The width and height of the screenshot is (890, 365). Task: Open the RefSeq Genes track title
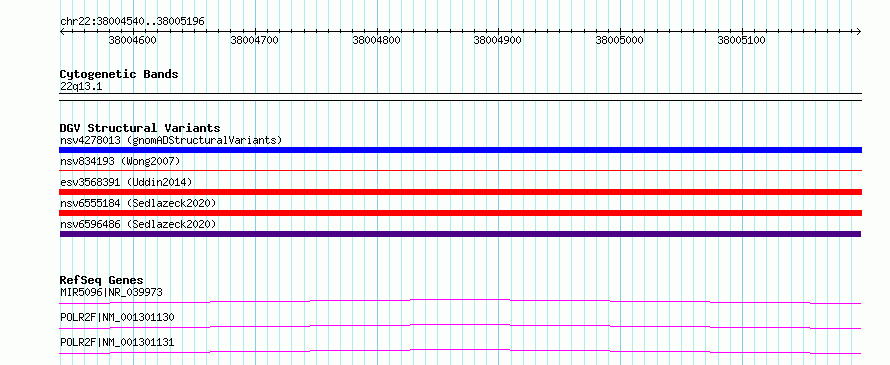click(102, 280)
